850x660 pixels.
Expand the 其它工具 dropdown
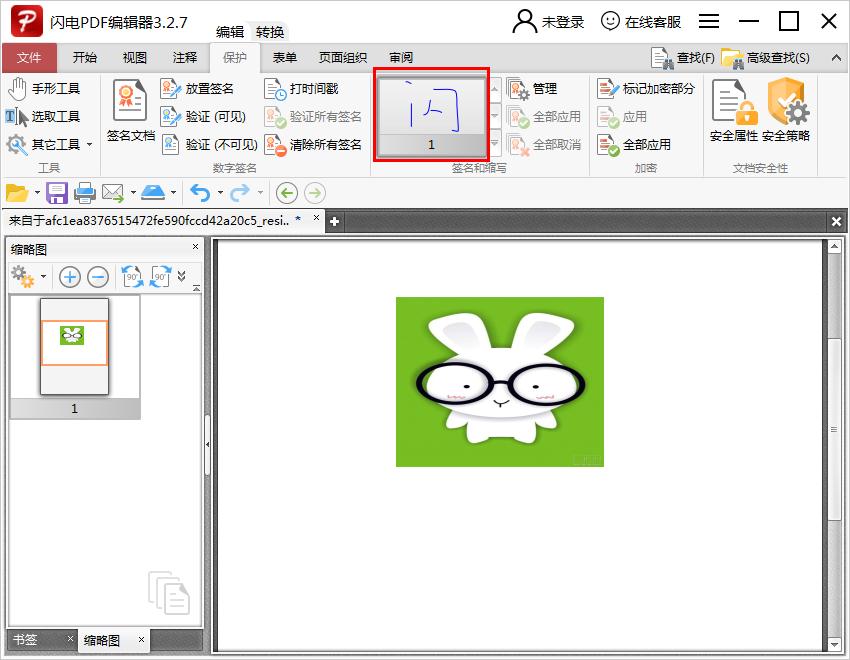89,145
